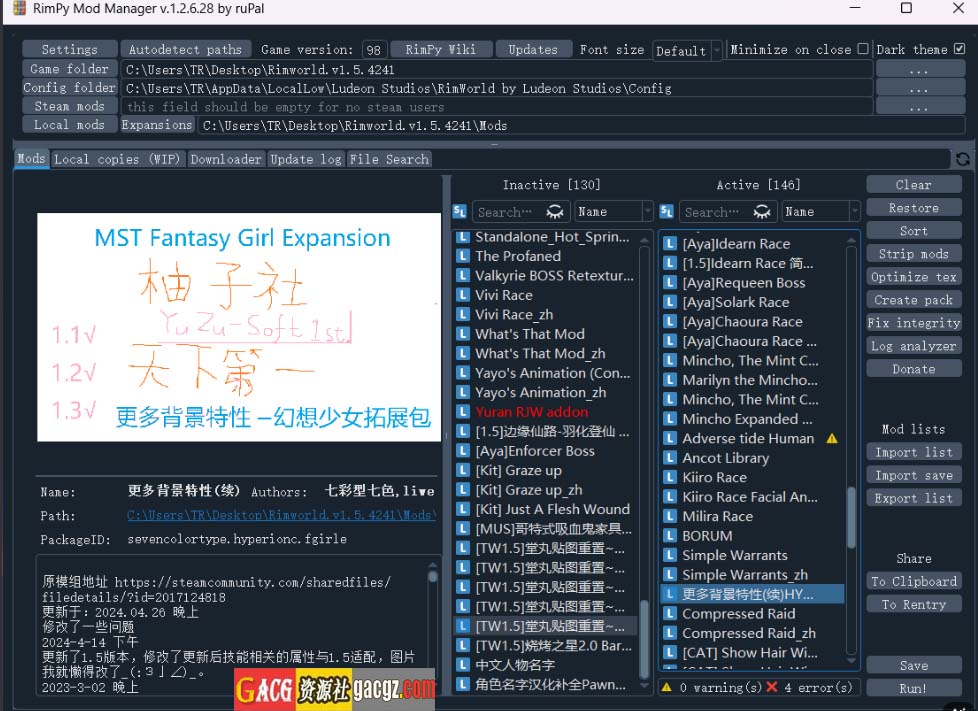This screenshot has width=978, height=711.
Task: Click the yellow warning icon in status bar
Action: tap(667, 687)
